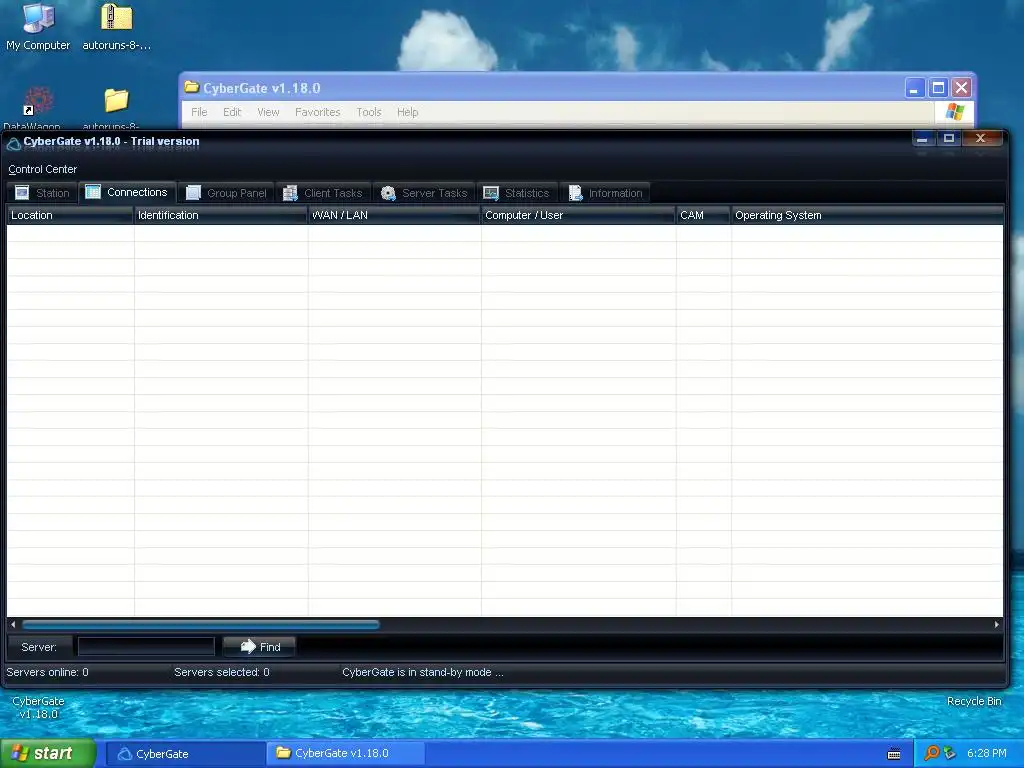Image resolution: width=1024 pixels, height=768 pixels.
Task: Open the Information tab
Action: point(605,193)
